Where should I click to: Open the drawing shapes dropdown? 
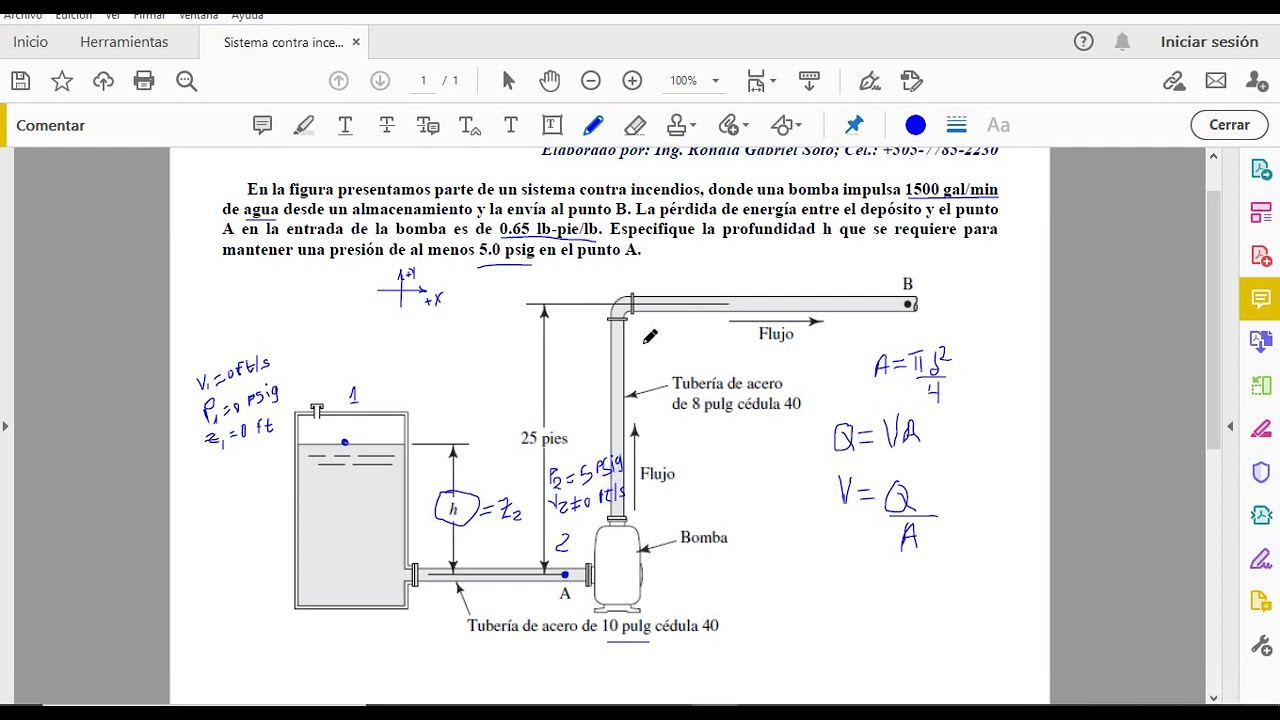point(786,125)
